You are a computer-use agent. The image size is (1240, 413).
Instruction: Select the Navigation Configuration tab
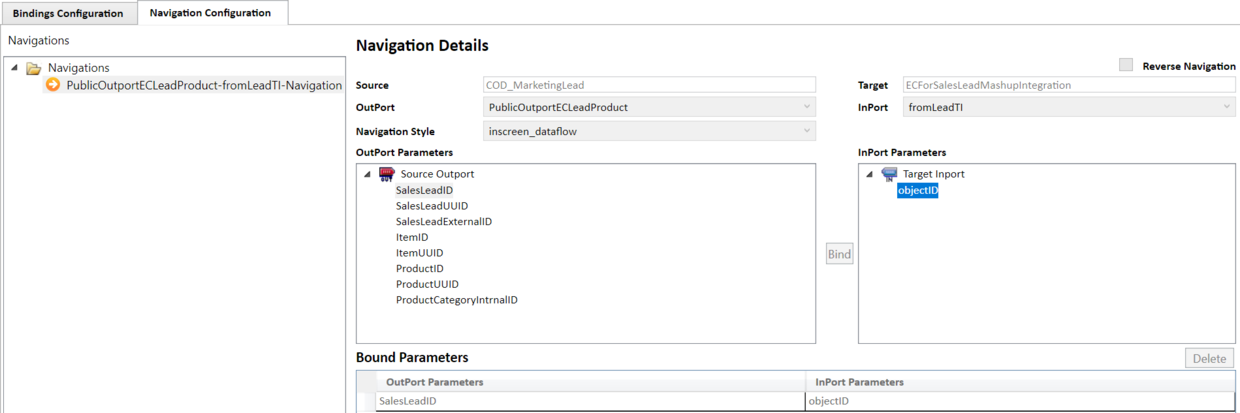coord(210,13)
